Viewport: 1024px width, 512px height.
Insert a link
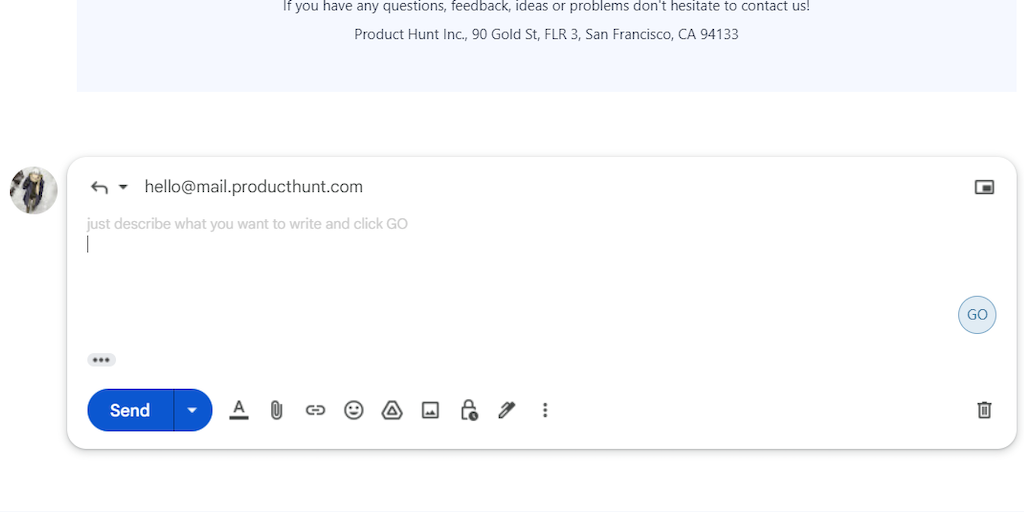point(315,410)
